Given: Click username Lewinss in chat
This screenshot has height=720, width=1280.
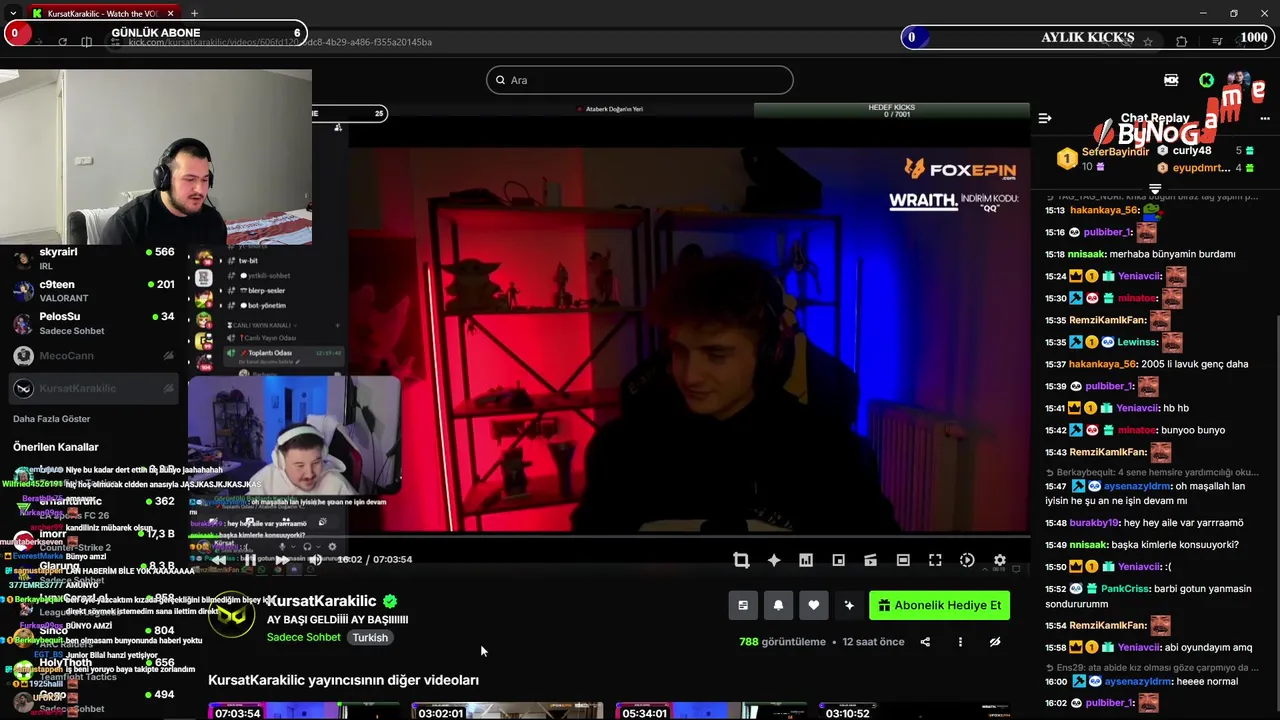Looking at the screenshot, I should tap(1138, 342).
